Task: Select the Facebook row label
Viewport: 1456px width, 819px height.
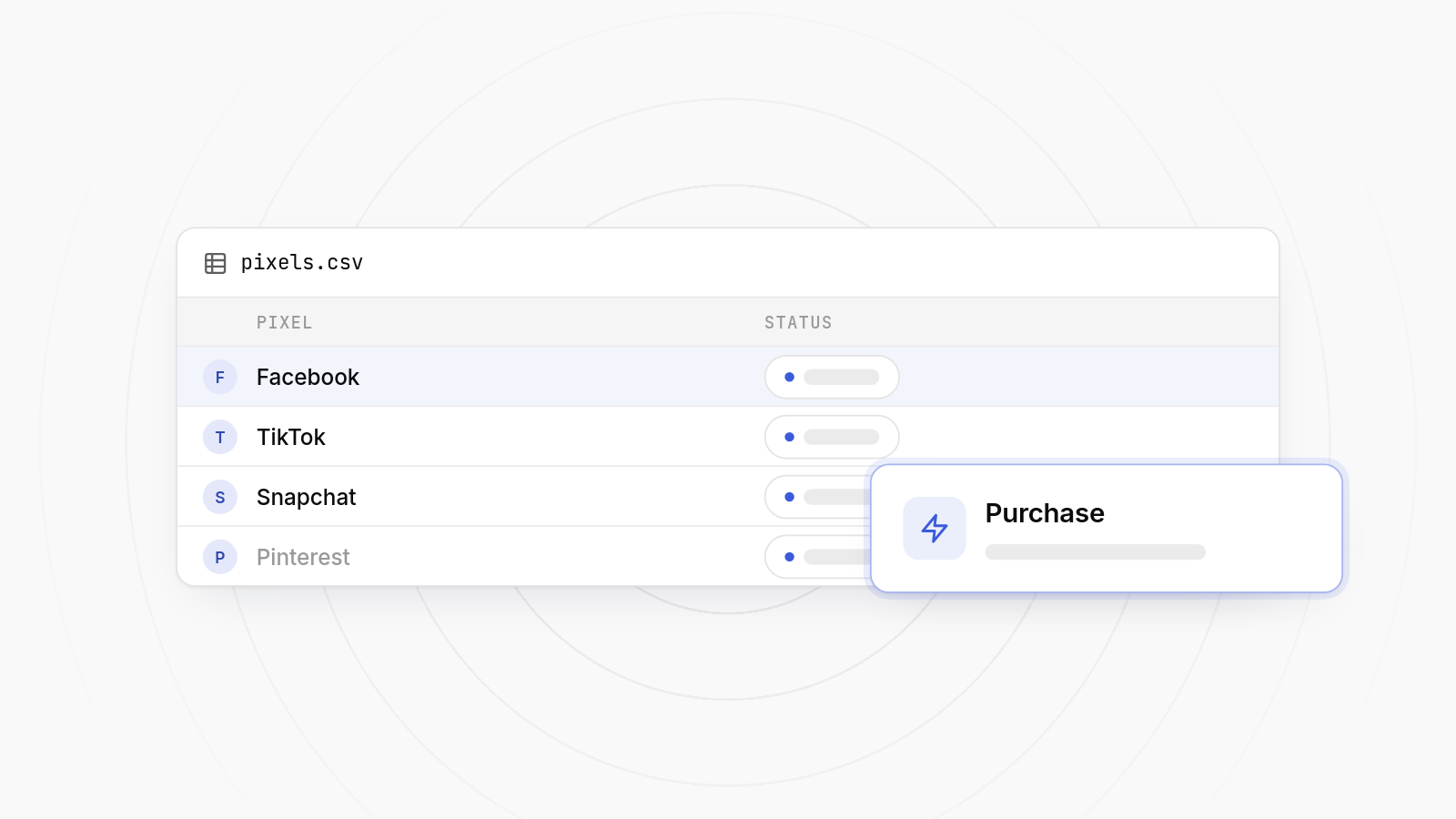Action: tap(308, 377)
